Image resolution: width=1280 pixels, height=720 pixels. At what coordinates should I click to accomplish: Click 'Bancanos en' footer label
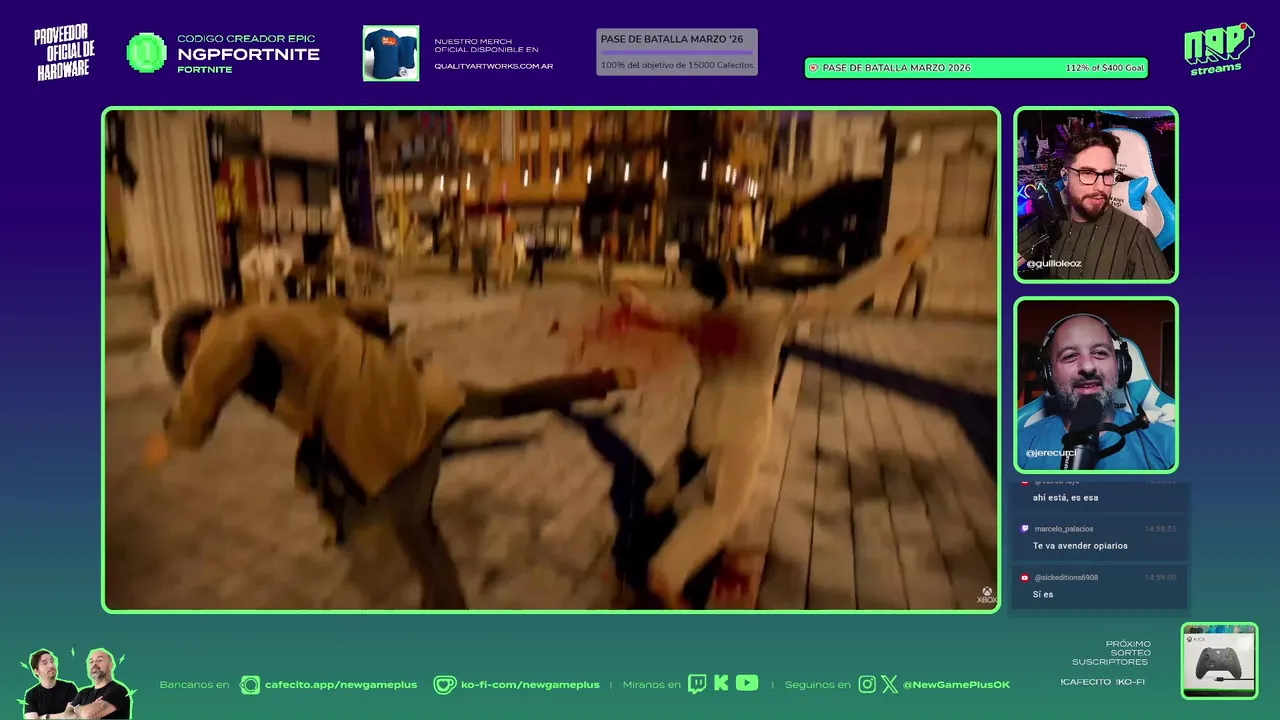194,685
